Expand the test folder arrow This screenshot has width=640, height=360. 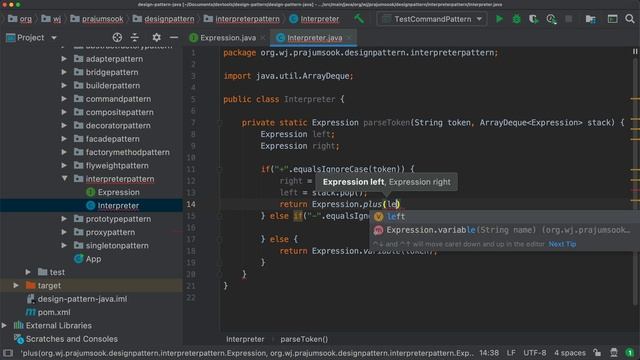coord(28,272)
